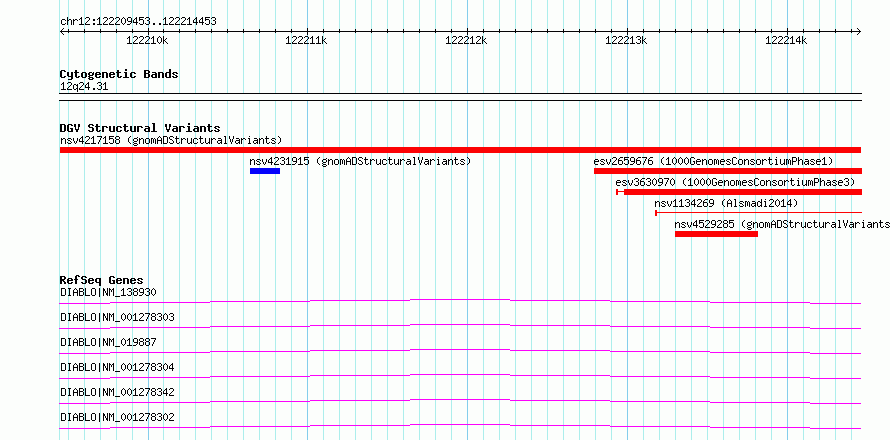The image size is (890, 440).
Task: Click the chr12:122209453..122214453 coordinates text
Action: point(138,22)
